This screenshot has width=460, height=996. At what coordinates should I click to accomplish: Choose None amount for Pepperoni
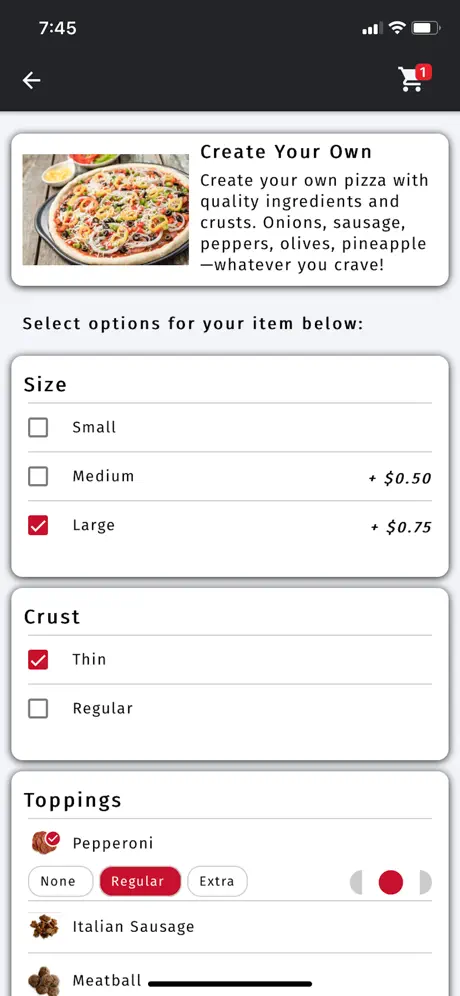[x=60, y=882]
